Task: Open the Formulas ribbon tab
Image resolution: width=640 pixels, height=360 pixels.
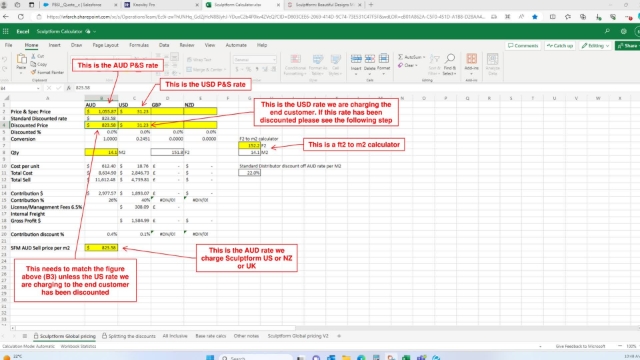Action: (x=139, y=45)
